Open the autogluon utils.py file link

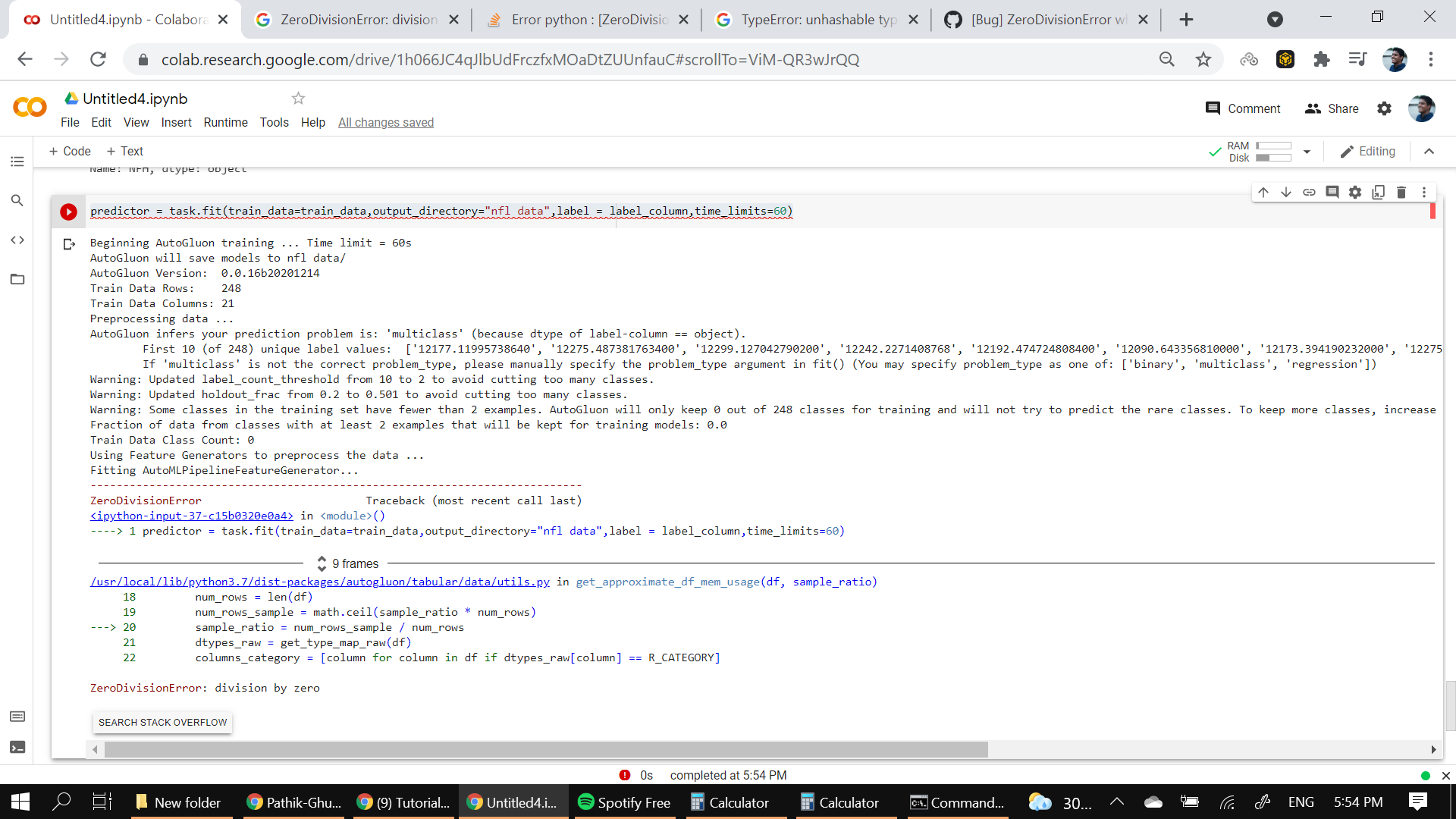coord(319,582)
